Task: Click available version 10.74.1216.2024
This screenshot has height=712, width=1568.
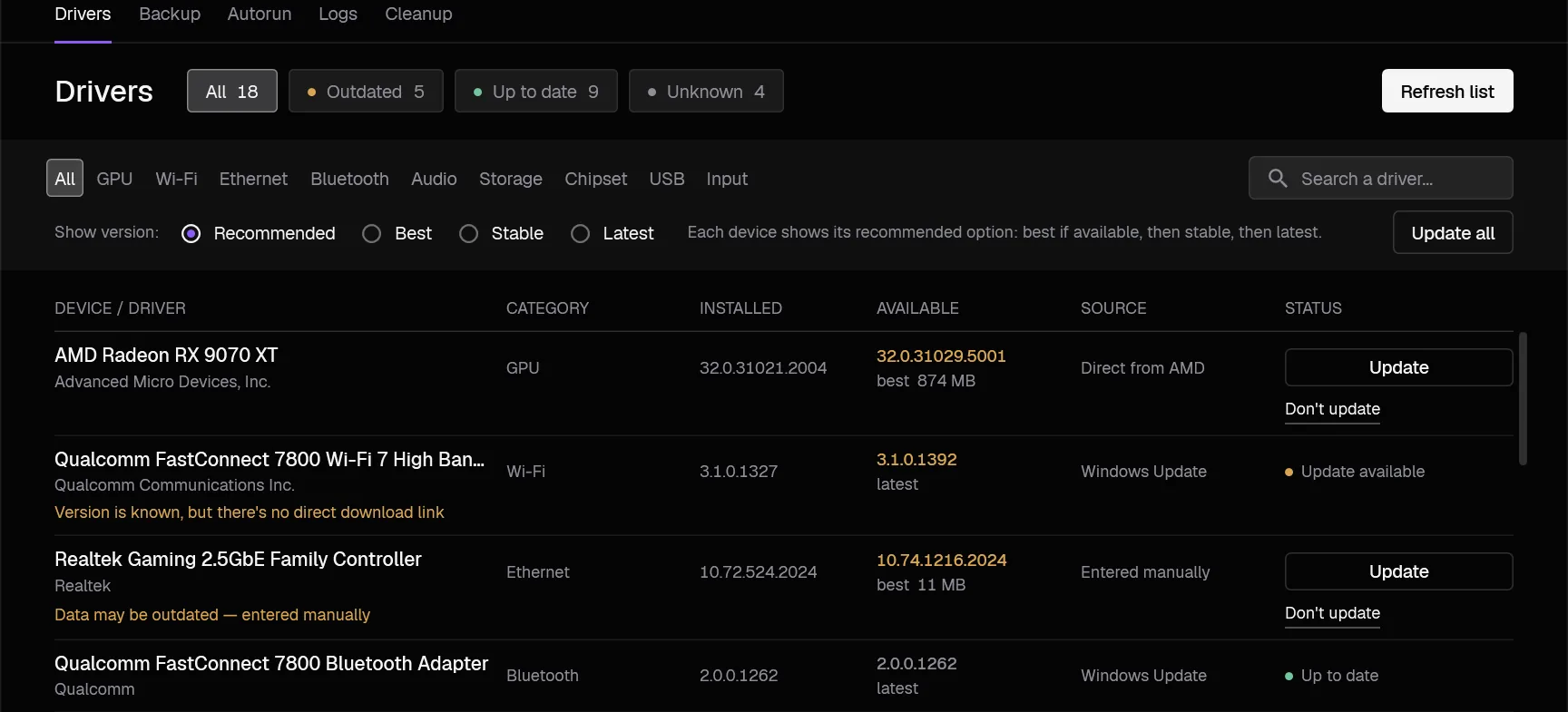Action: coord(942,560)
